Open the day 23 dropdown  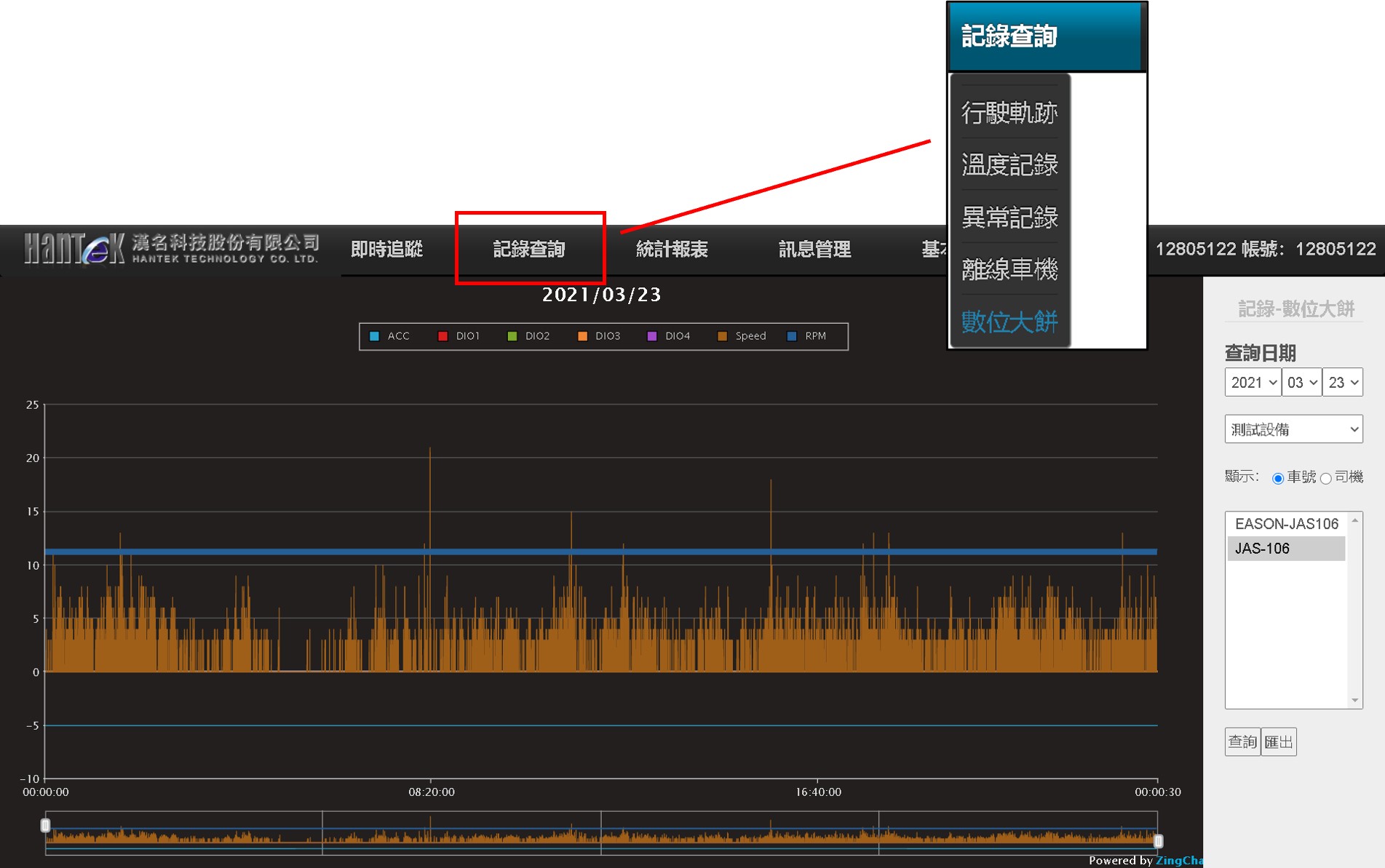tap(1342, 383)
